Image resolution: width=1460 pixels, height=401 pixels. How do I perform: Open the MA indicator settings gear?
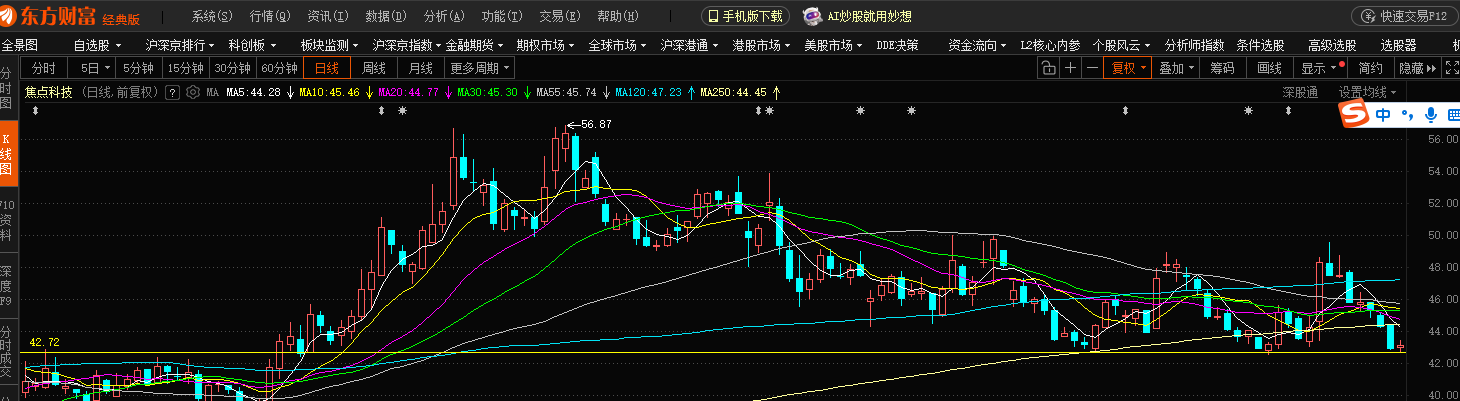[x=191, y=92]
